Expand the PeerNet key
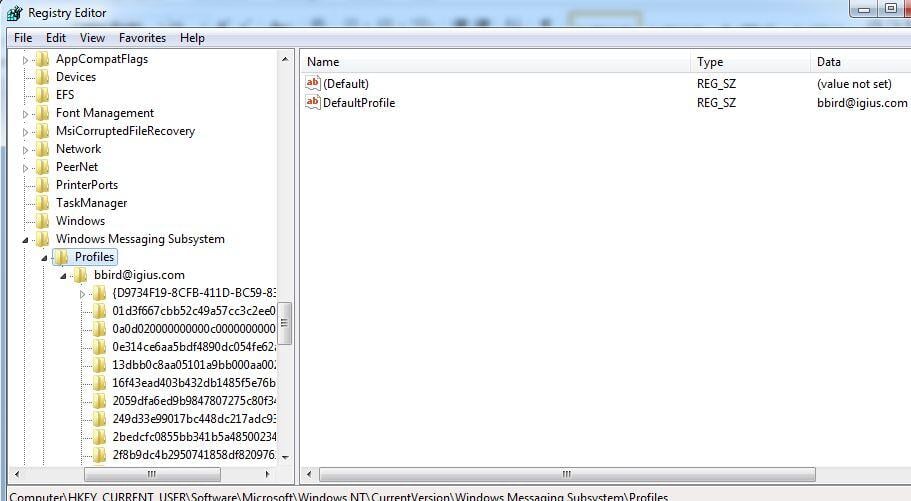The width and height of the screenshot is (911, 501). tap(25, 168)
